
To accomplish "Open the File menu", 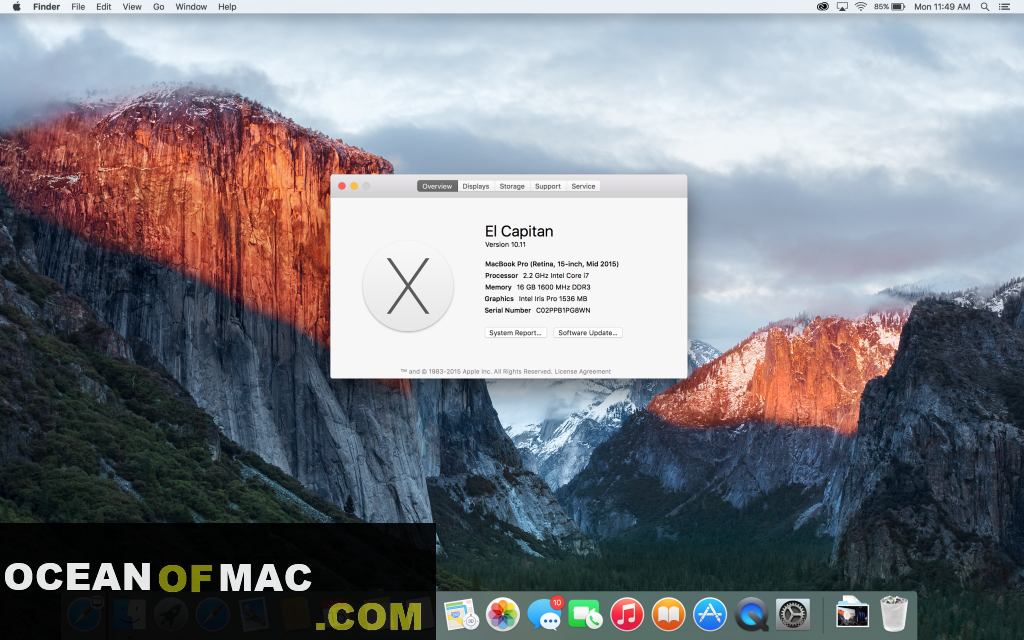I will pyautogui.click(x=78, y=7).
